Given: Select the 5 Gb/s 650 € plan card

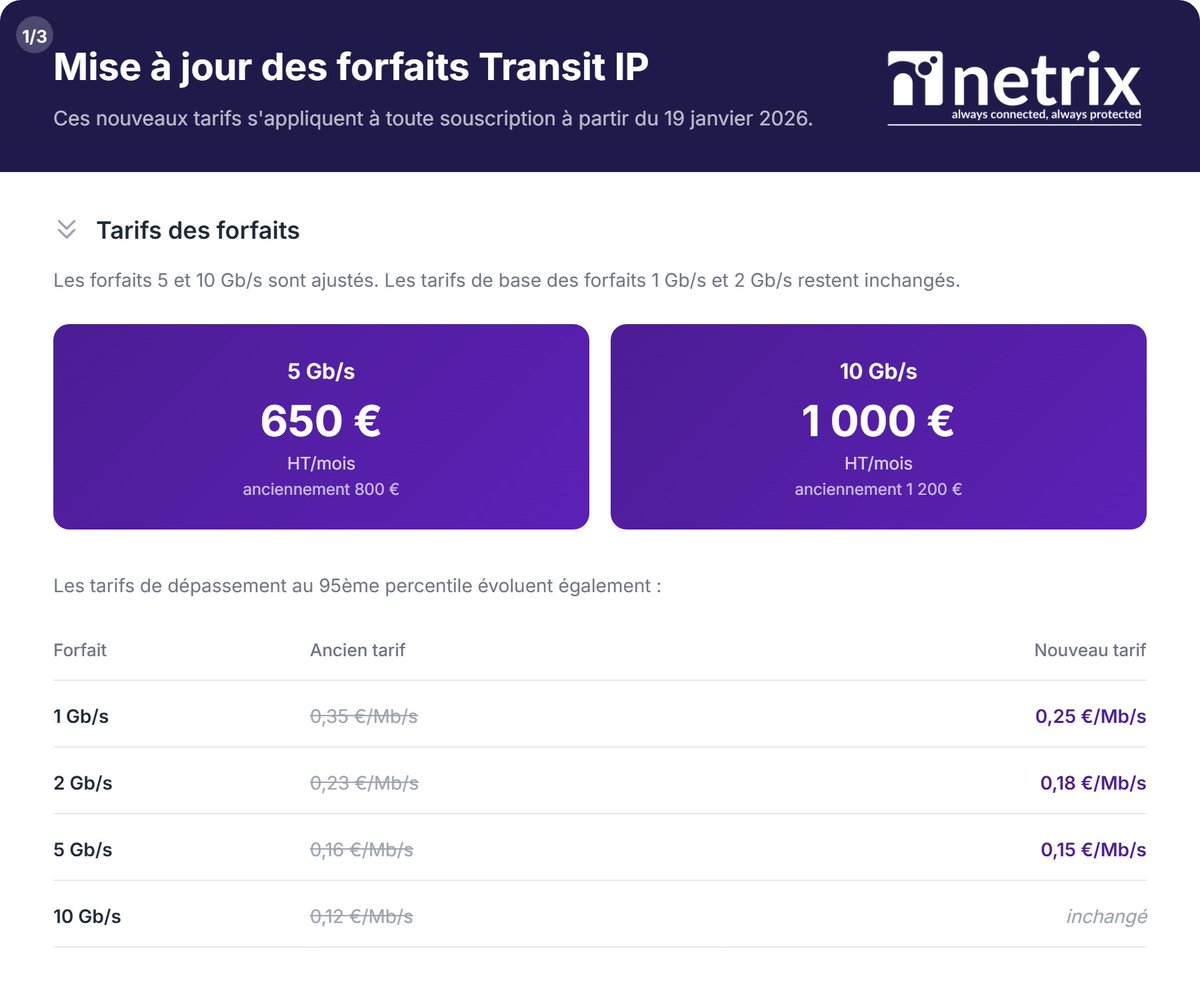Looking at the screenshot, I should 321,426.
